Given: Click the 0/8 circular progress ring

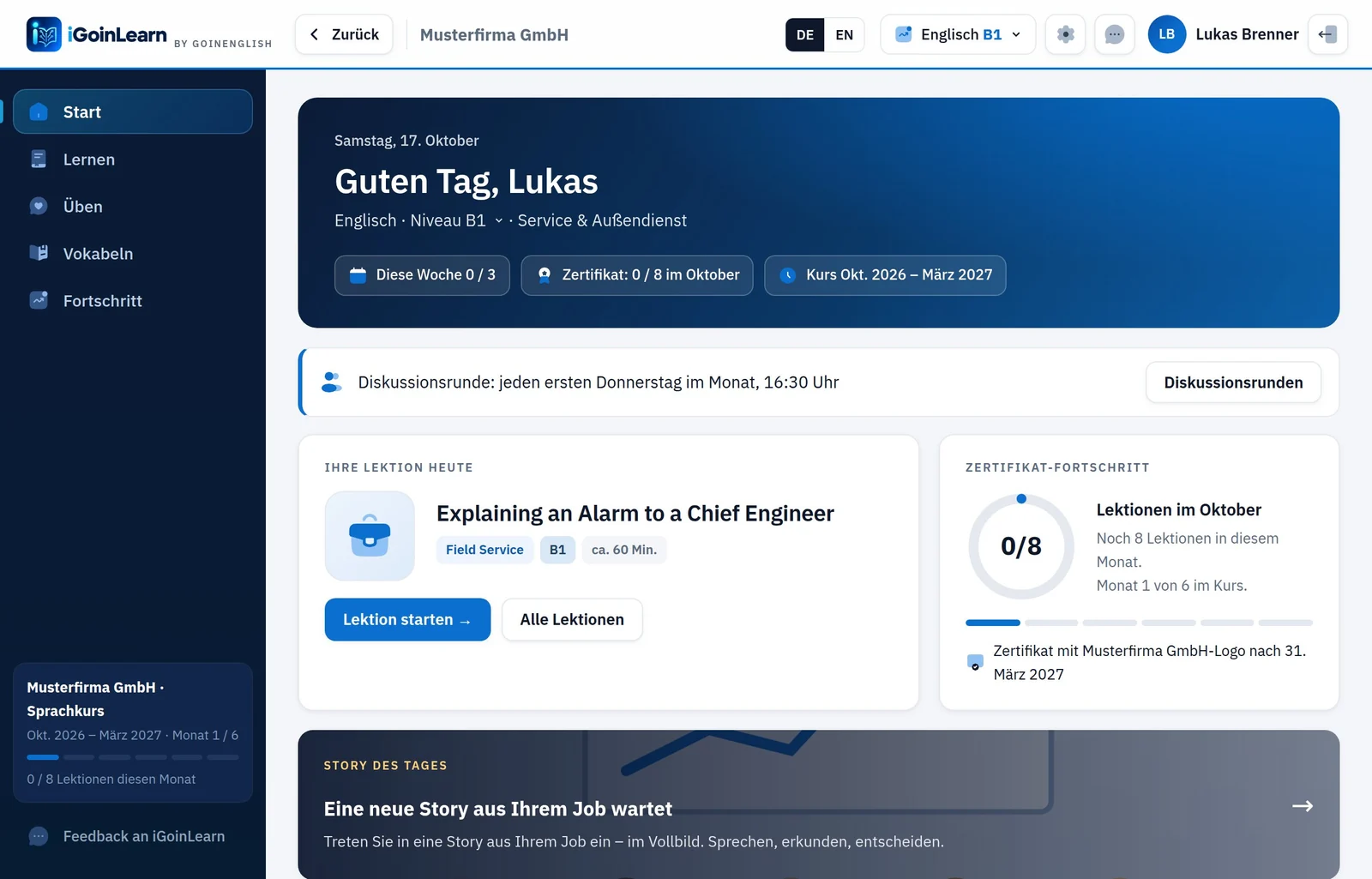Looking at the screenshot, I should click(1021, 546).
